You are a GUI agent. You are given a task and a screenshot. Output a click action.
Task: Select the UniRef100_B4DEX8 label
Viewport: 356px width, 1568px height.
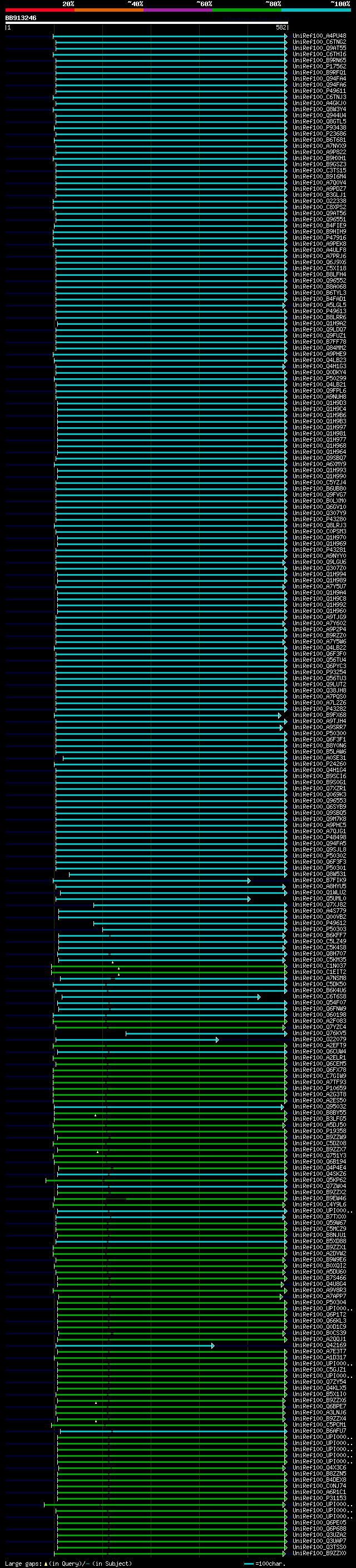[319, 1480]
